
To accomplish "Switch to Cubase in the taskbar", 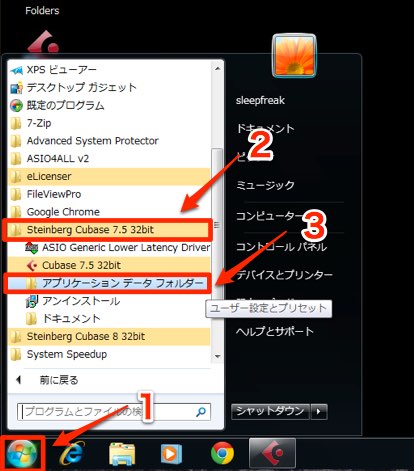I will [x=272, y=453].
